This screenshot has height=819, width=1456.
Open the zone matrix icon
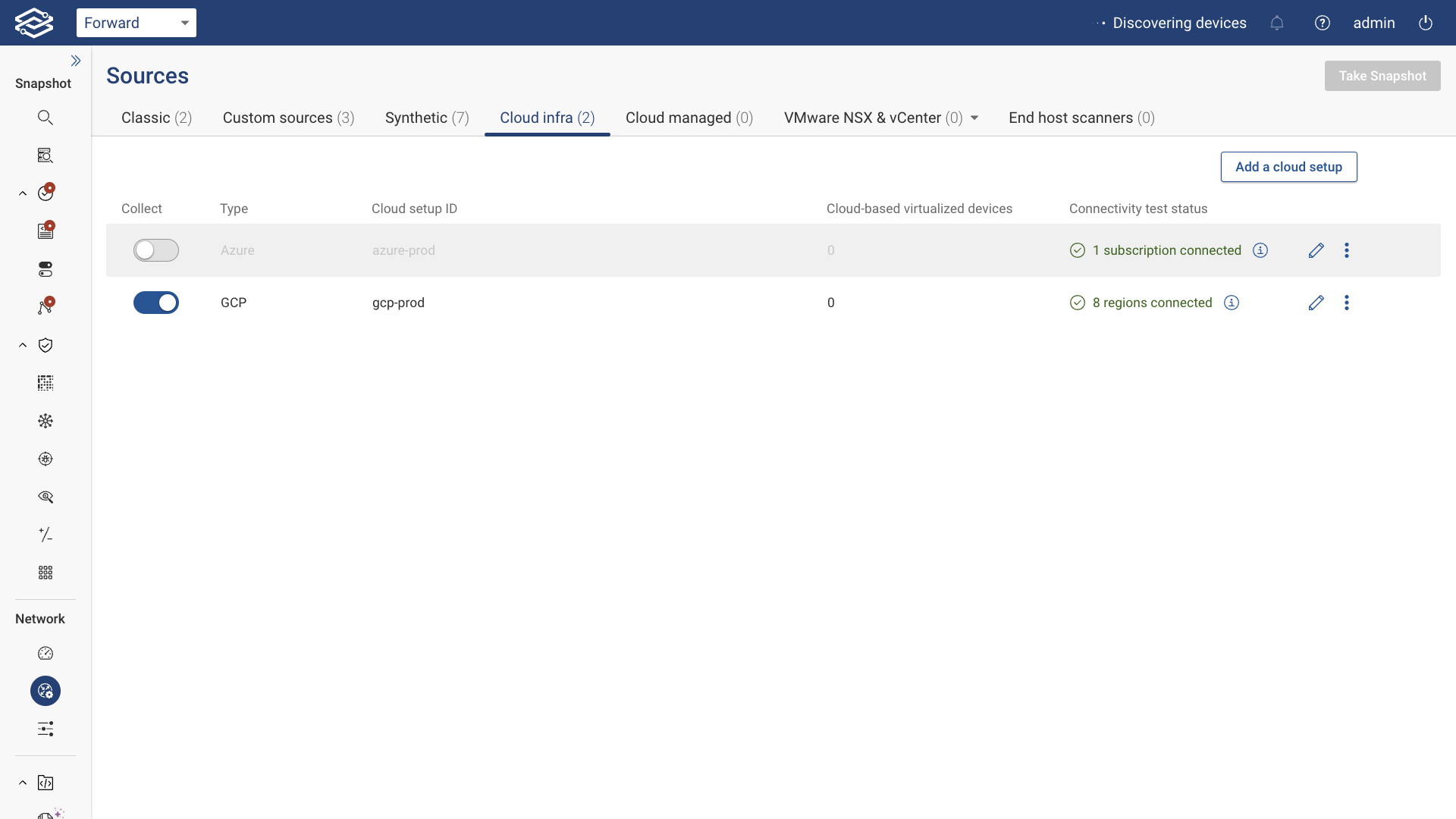click(45, 383)
